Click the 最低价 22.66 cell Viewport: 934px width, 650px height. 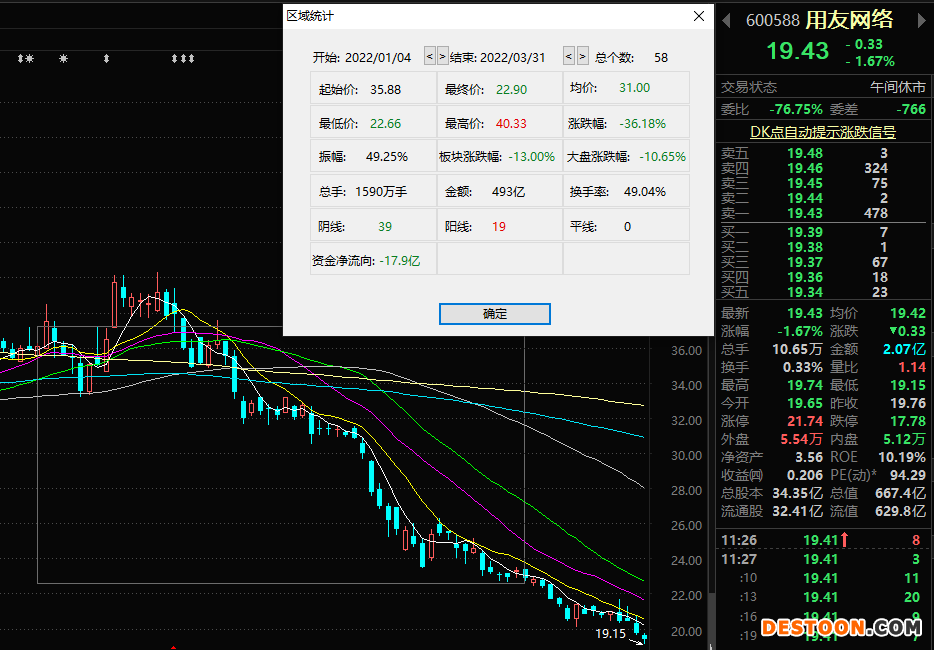pyautogui.click(x=373, y=123)
